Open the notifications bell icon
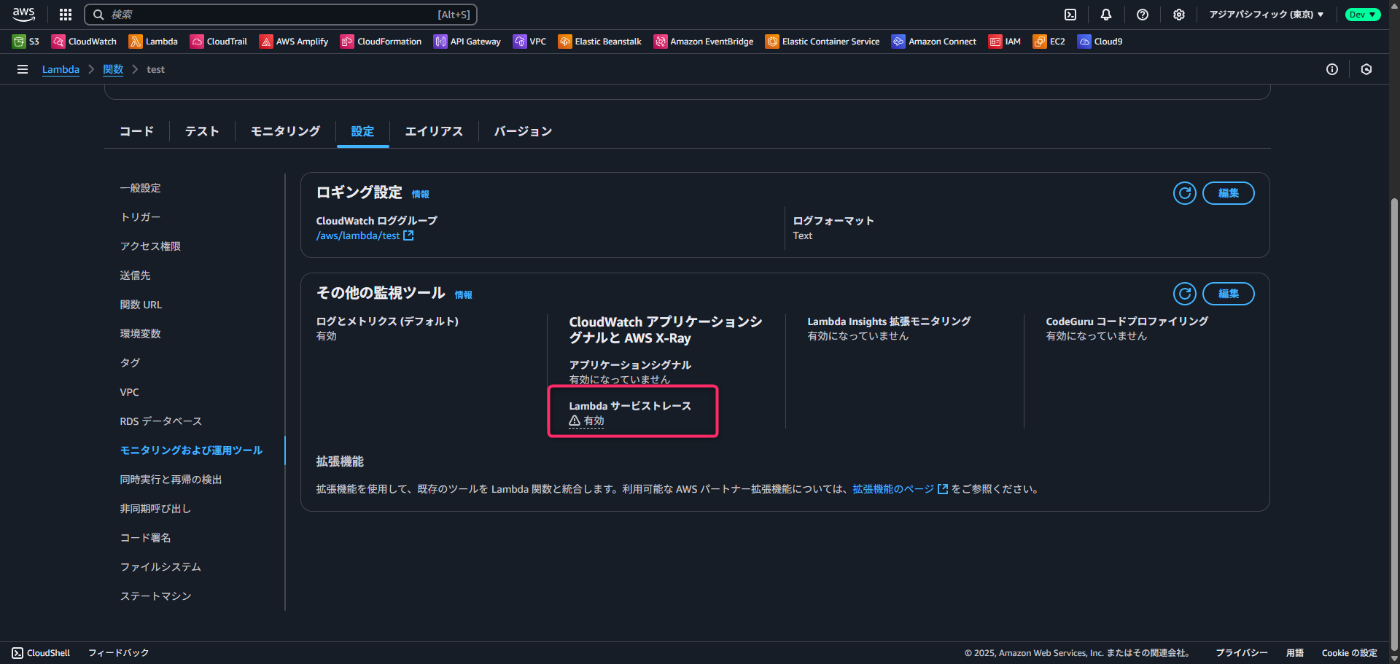1400x664 pixels. point(1106,15)
